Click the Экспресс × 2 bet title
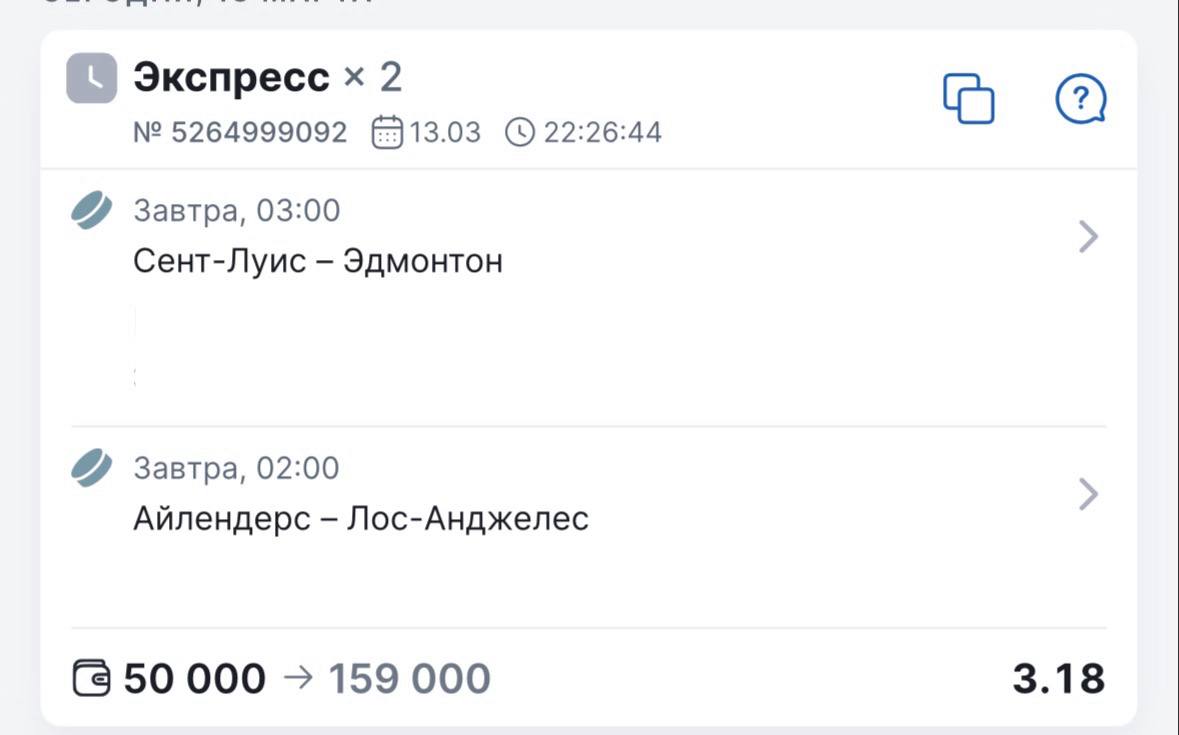 coord(268,77)
